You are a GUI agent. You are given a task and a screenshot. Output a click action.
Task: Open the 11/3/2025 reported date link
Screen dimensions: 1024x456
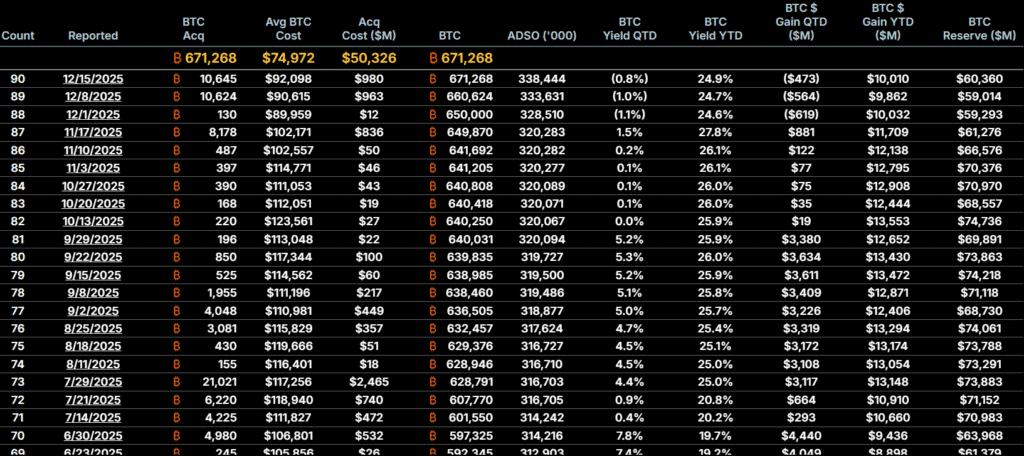tap(93, 168)
